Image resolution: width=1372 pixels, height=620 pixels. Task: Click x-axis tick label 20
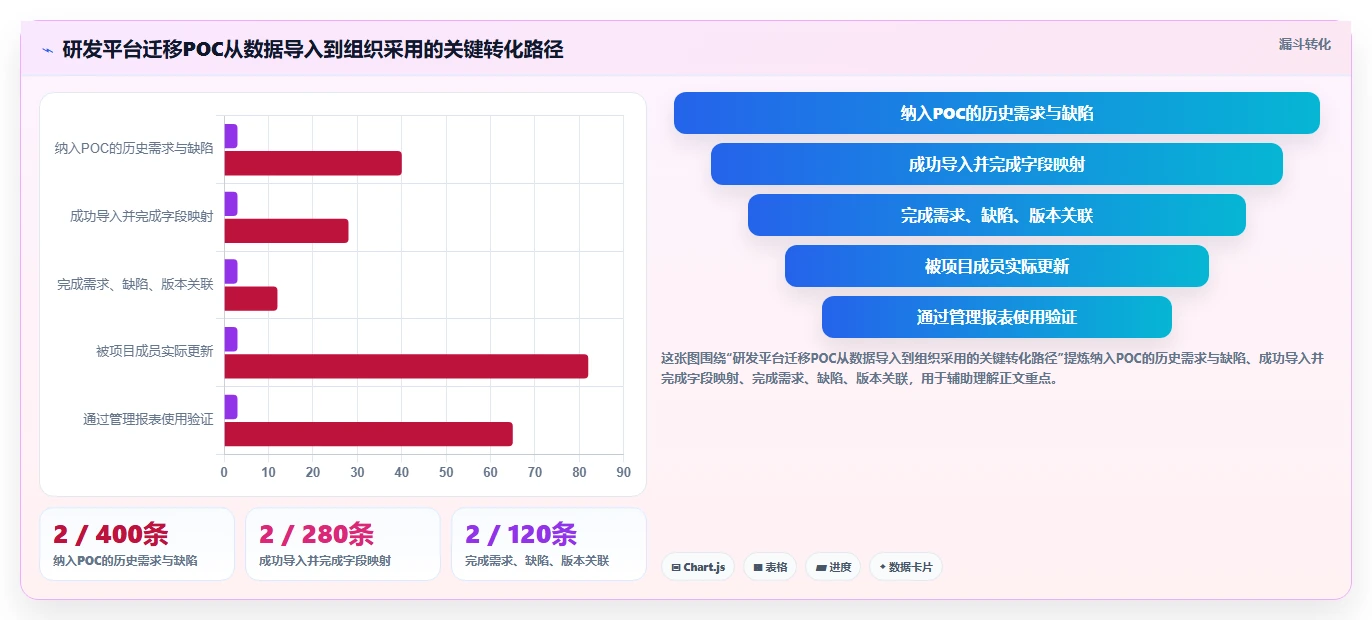[313, 472]
